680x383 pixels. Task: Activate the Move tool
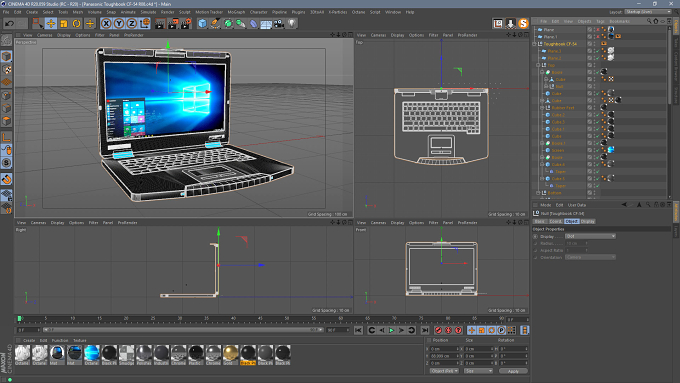click(x=51, y=23)
